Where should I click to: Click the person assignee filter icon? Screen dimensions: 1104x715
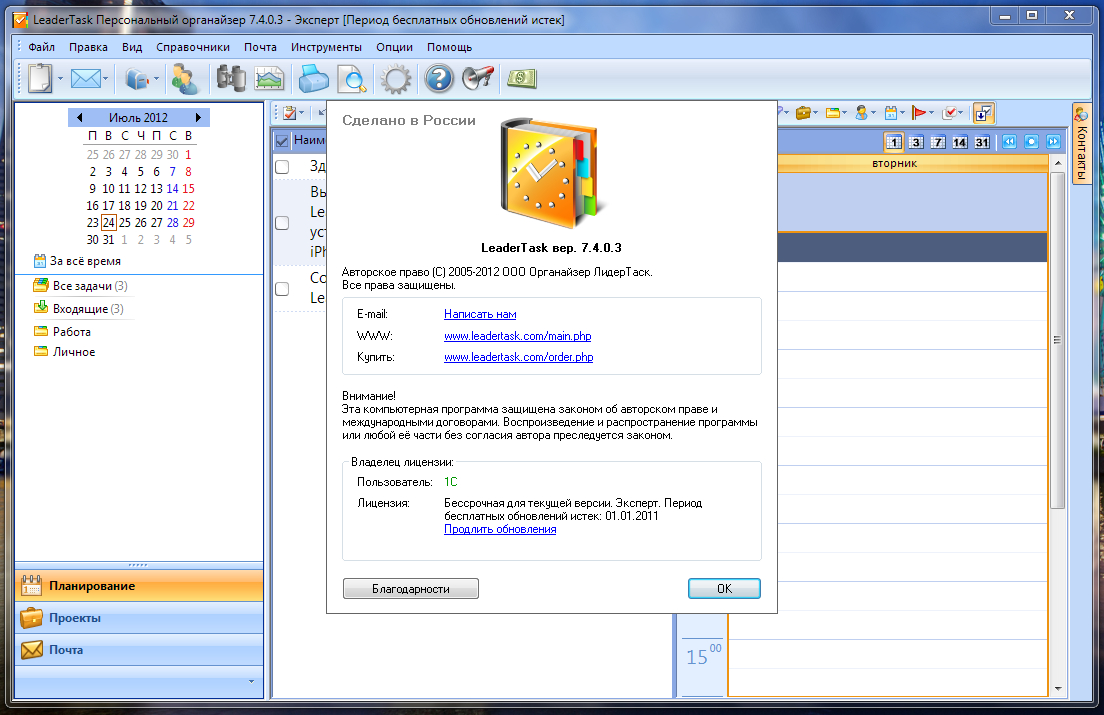pos(861,113)
